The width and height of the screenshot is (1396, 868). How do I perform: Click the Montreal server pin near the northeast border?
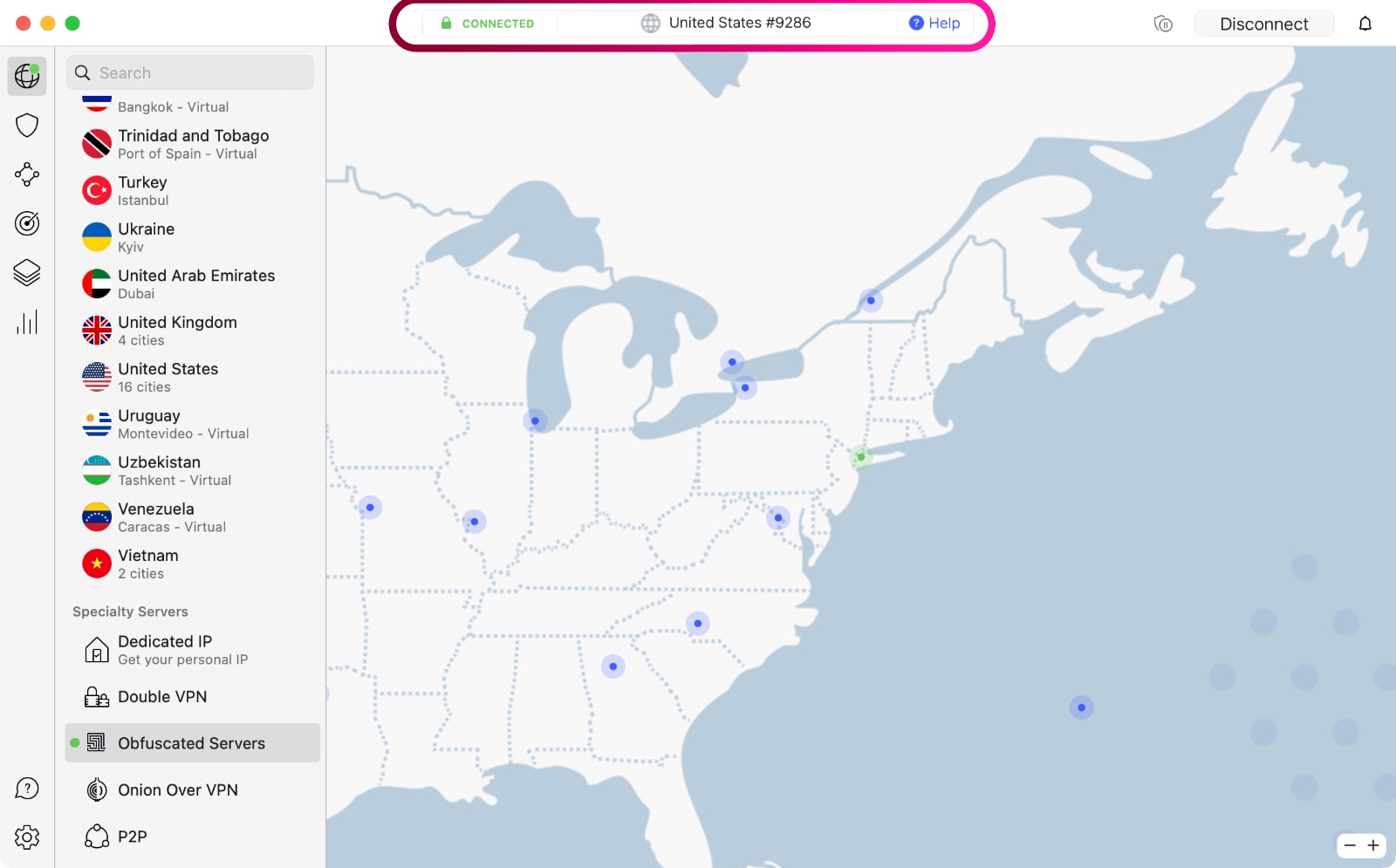point(871,300)
